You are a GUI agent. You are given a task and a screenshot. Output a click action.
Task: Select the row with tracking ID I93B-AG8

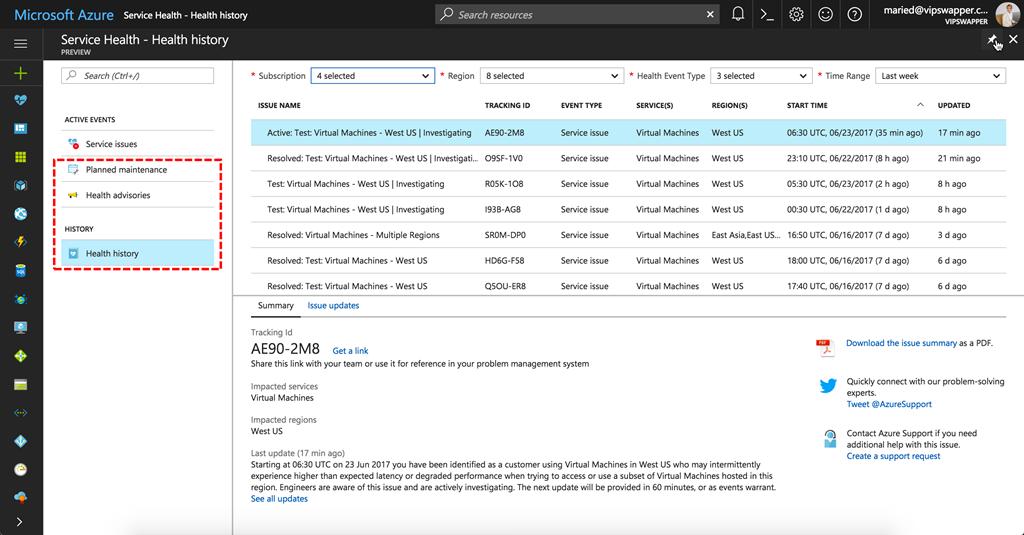pyautogui.click(x=628, y=209)
